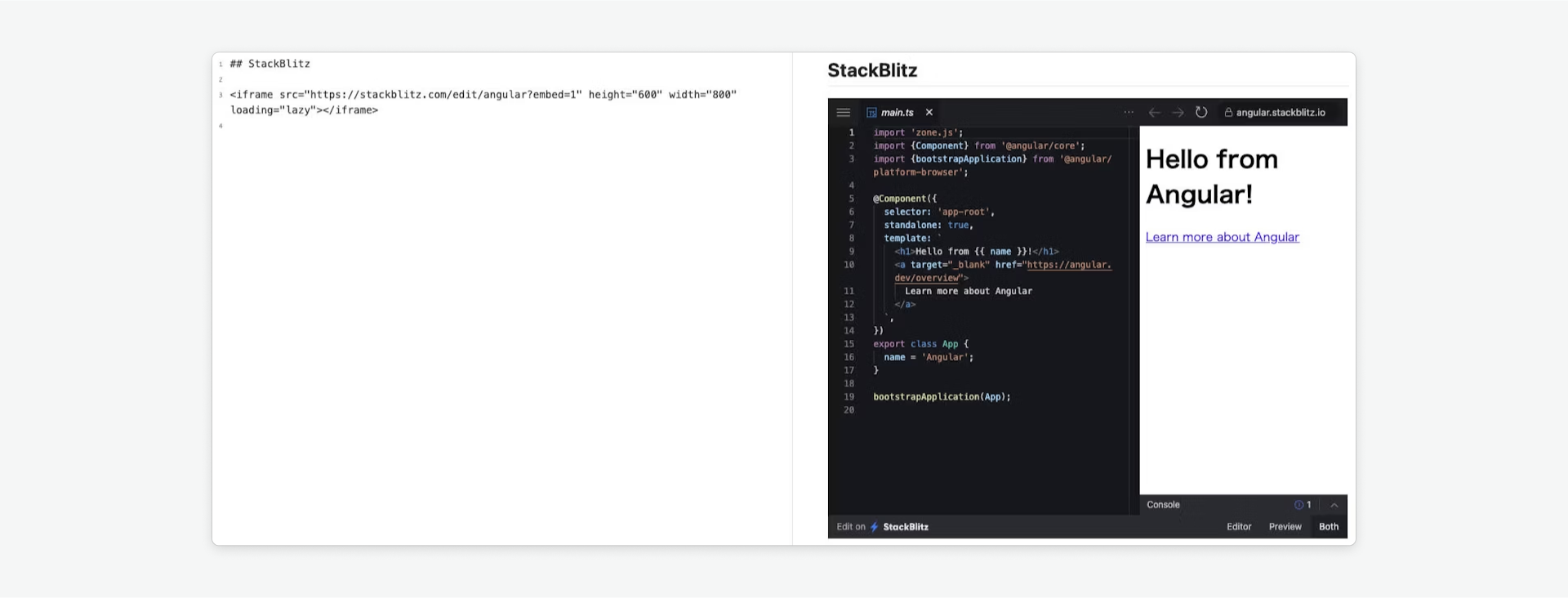Expand the Console with the chevron
Image resolution: width=1568 pixels, height=598 pixels.
pyautogui.click(x=1334, y=505)
